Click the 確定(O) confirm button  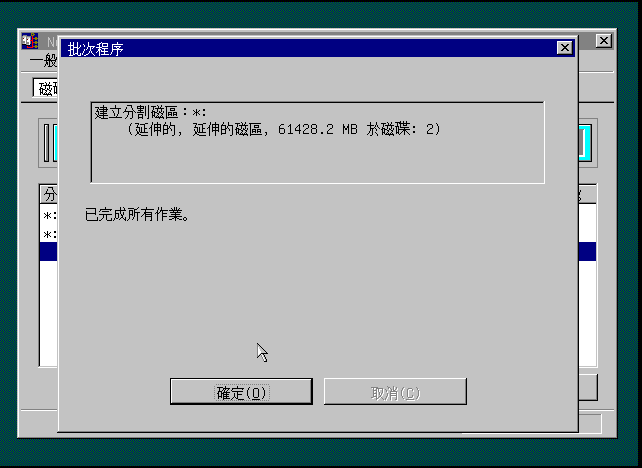(x=241, y=392)
